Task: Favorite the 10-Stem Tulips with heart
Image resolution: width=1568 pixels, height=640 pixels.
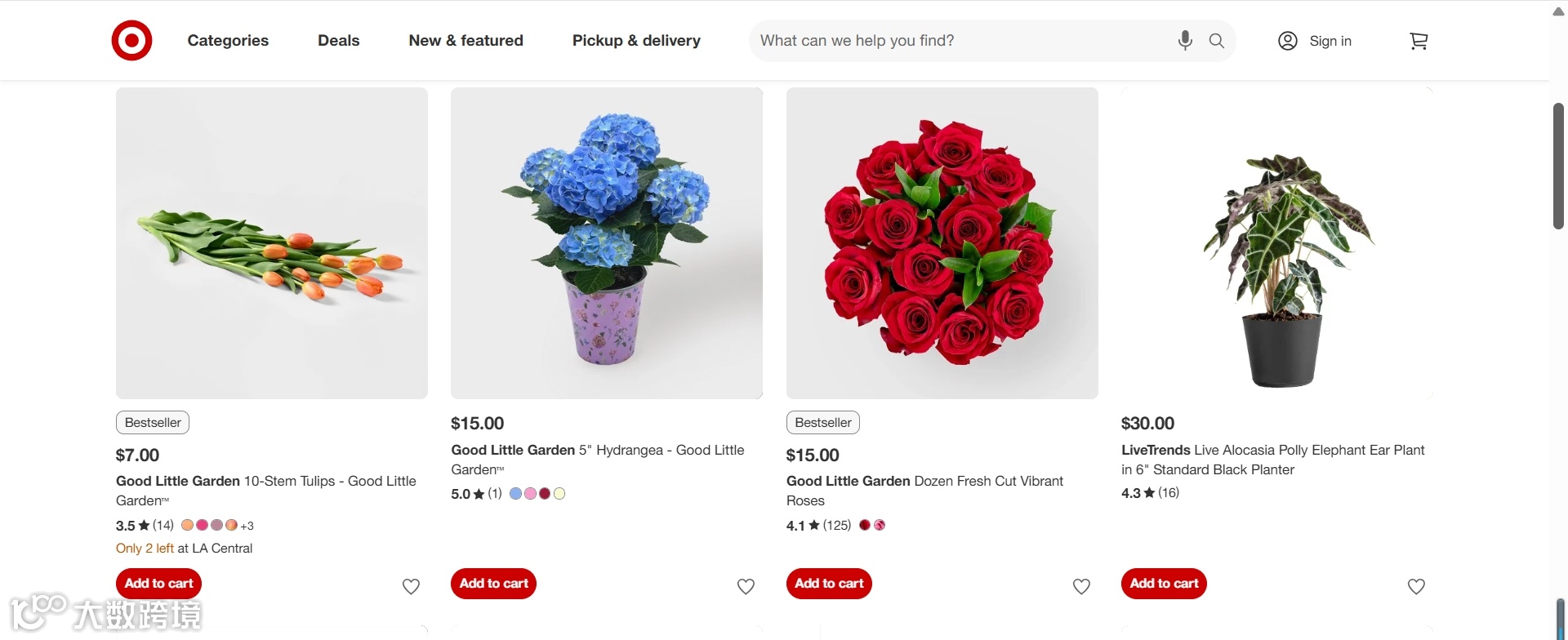Action: pyautogui.click(x=411, y=586)
